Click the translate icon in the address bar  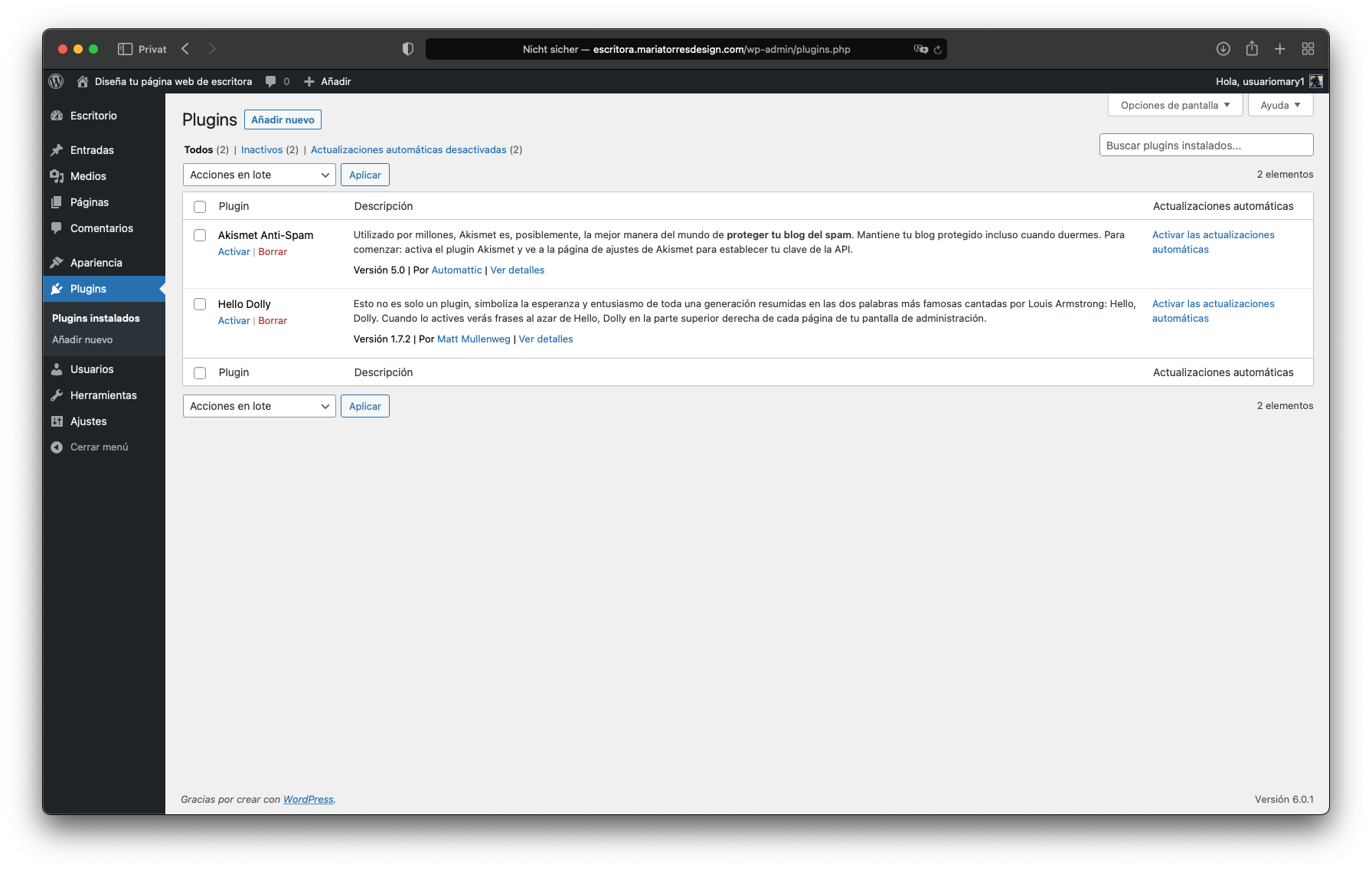(x=920, y=49)
